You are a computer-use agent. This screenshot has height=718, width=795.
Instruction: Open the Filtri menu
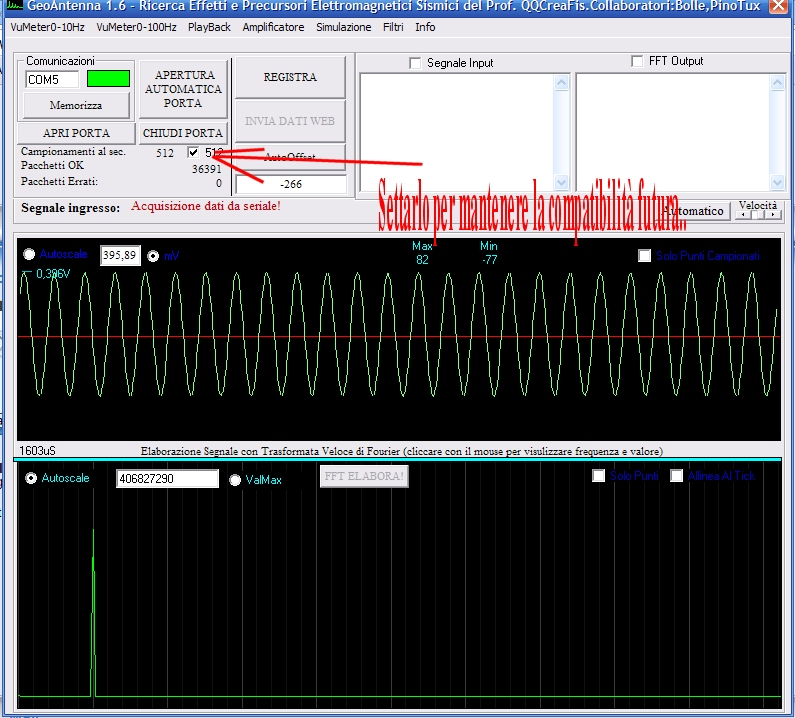coord(393,27)
